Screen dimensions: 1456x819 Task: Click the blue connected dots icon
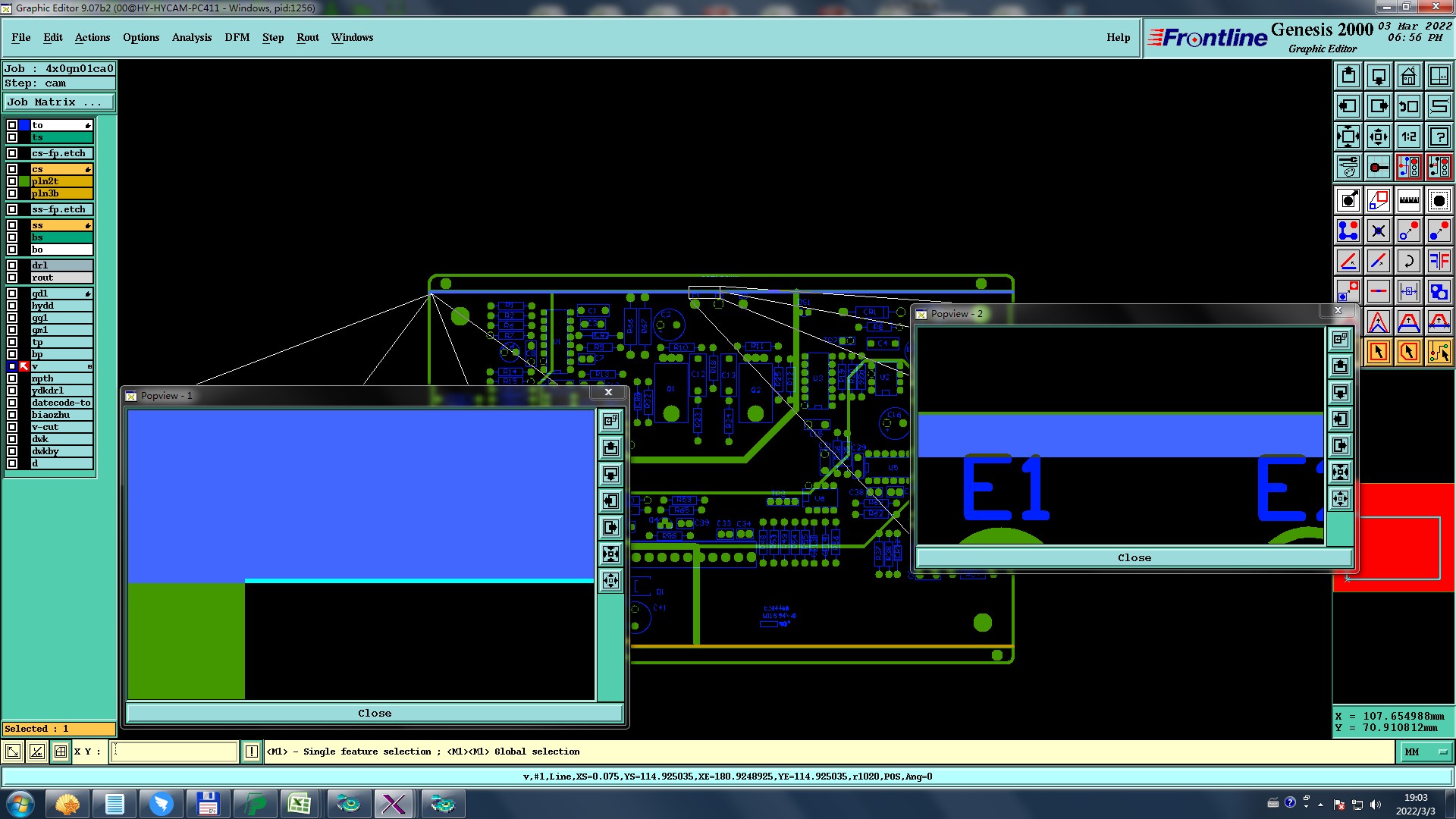(1348, 231)
